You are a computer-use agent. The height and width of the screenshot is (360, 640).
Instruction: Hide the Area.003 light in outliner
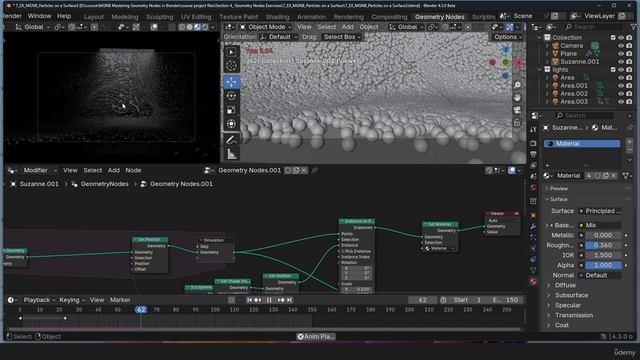621,102
